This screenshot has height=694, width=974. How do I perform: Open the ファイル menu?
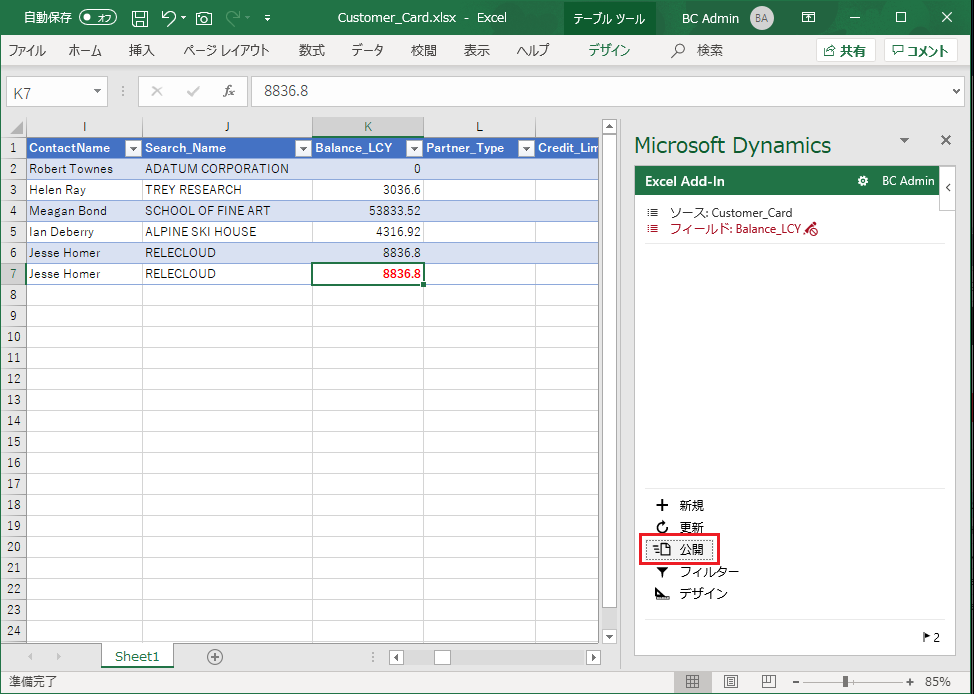click(27, 50)
